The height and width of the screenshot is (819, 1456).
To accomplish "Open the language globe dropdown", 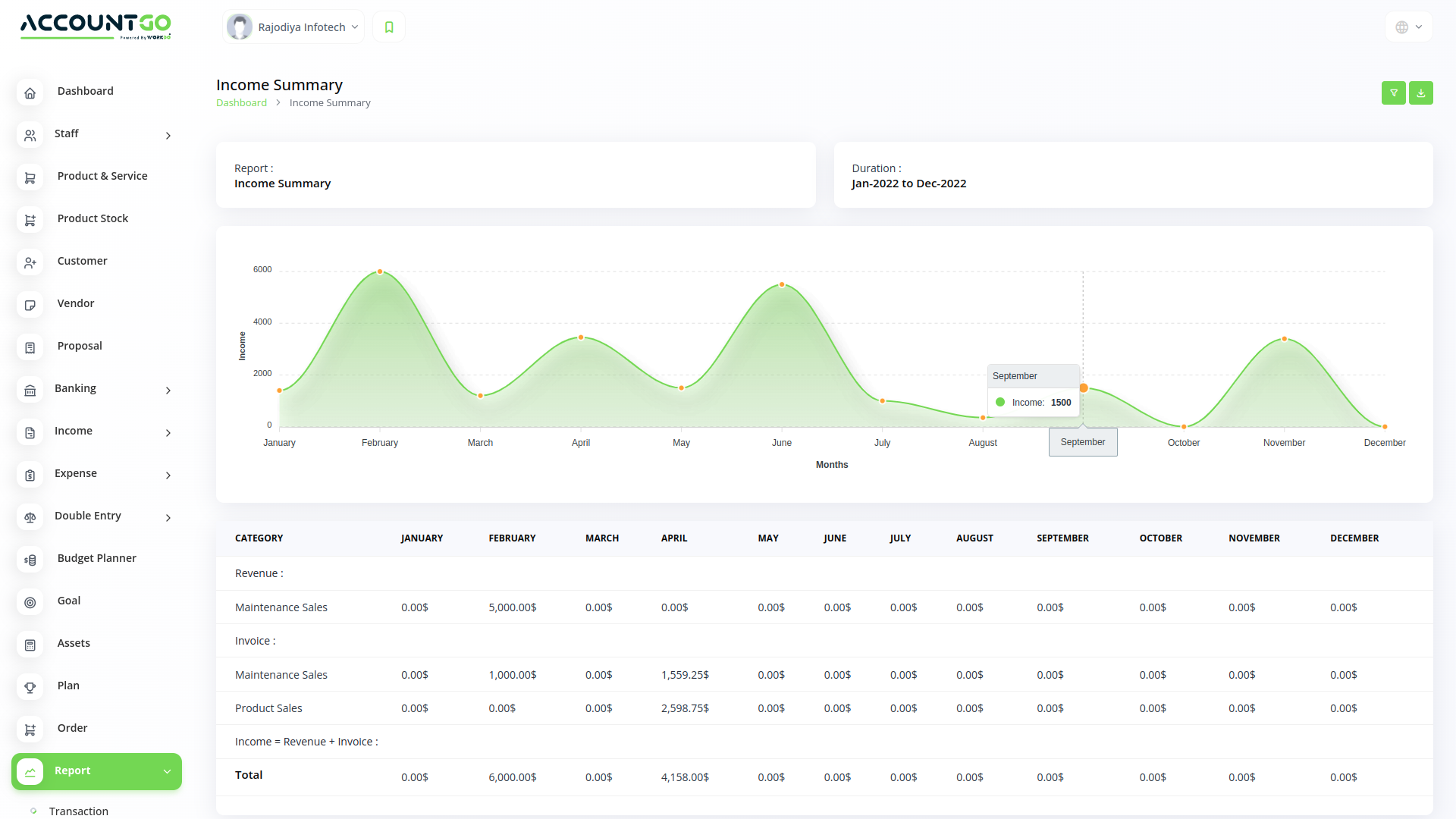I will 1408,27.
